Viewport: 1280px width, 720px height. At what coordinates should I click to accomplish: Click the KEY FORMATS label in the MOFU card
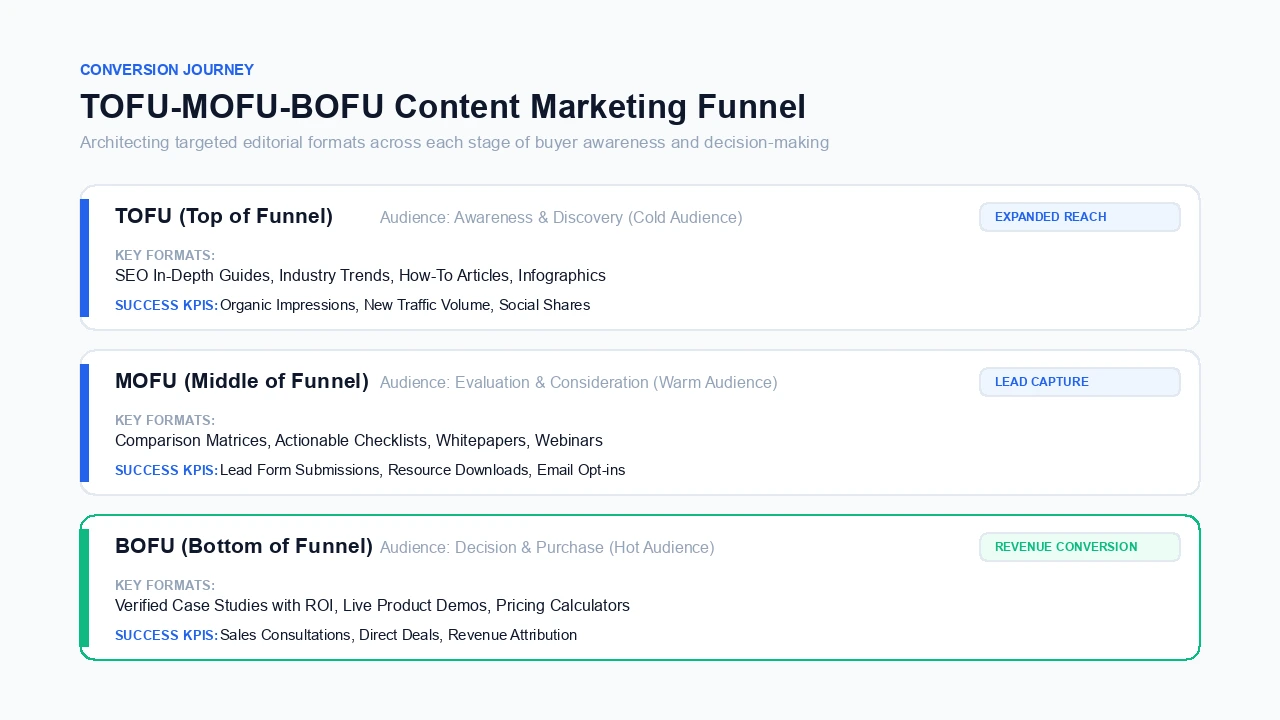tap(165, 421)
